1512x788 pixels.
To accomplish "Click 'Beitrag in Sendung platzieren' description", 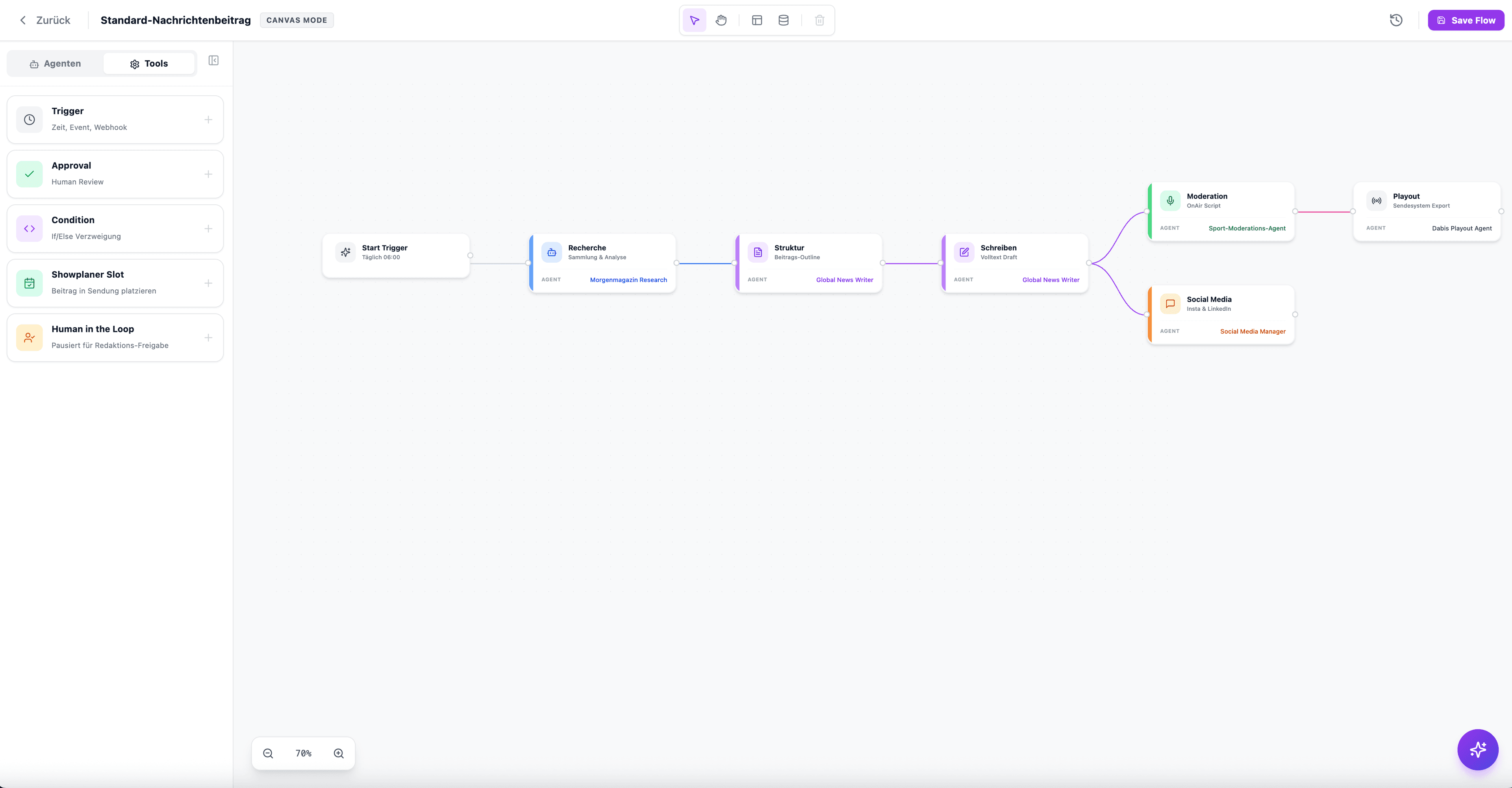I will [x=104, y=291].
